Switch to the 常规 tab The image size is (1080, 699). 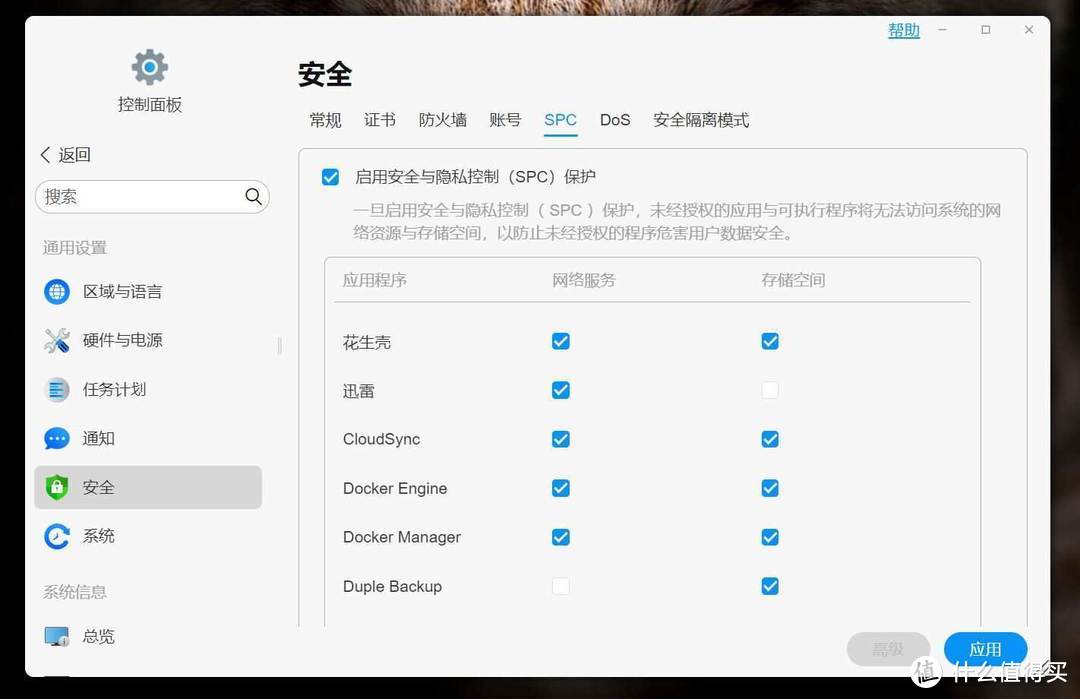coord(325,121)
